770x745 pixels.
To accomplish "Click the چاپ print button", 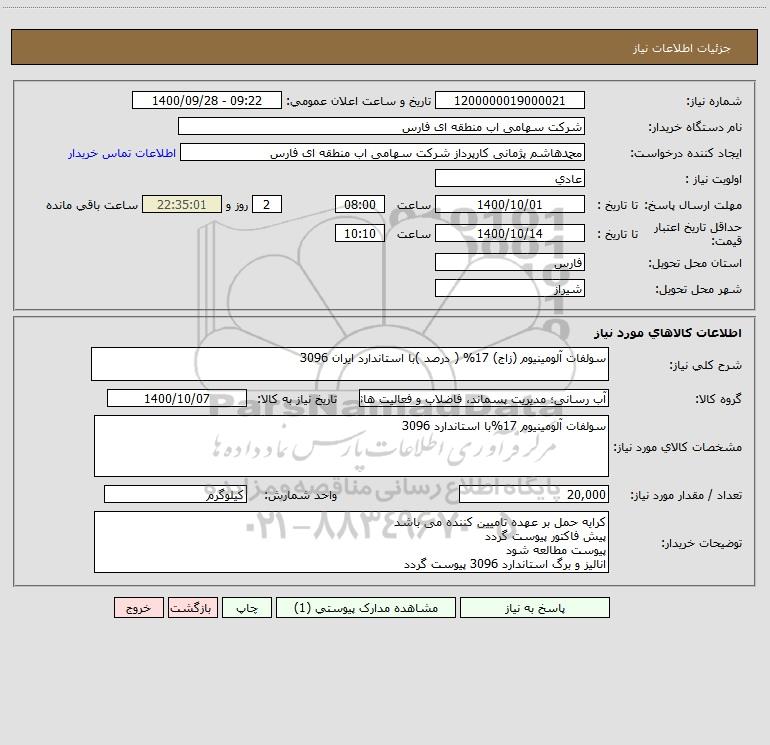I will point(247,607).
